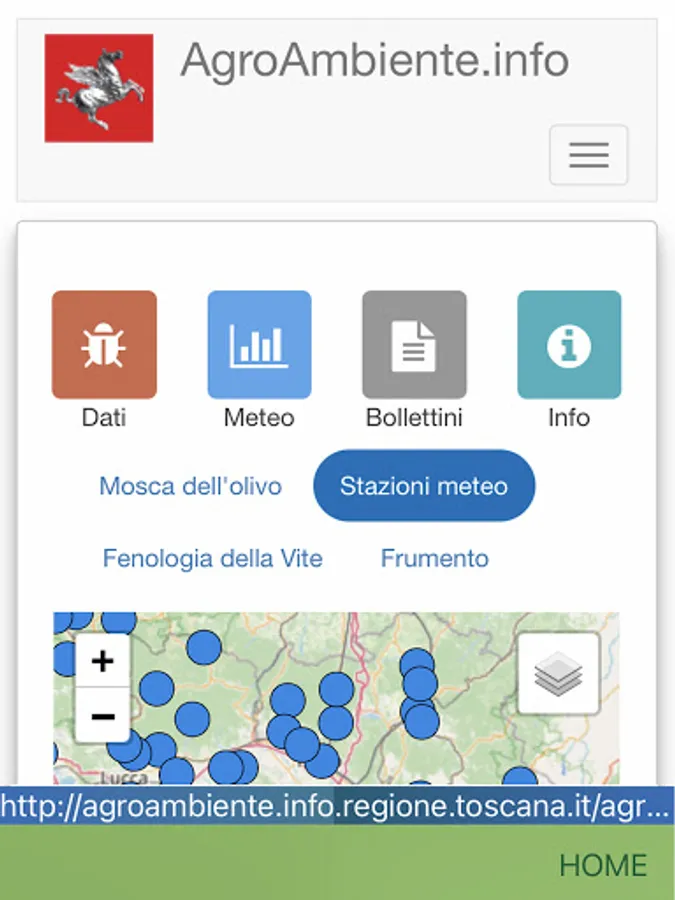Open the Bollettini document icon

point(414,344)
